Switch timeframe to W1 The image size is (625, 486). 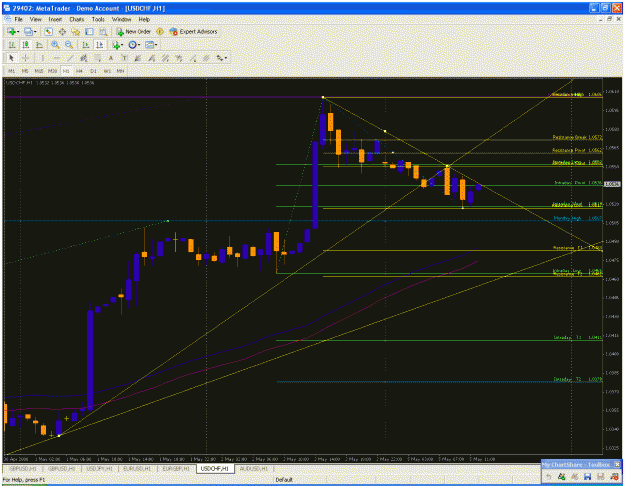pos(107,71)
